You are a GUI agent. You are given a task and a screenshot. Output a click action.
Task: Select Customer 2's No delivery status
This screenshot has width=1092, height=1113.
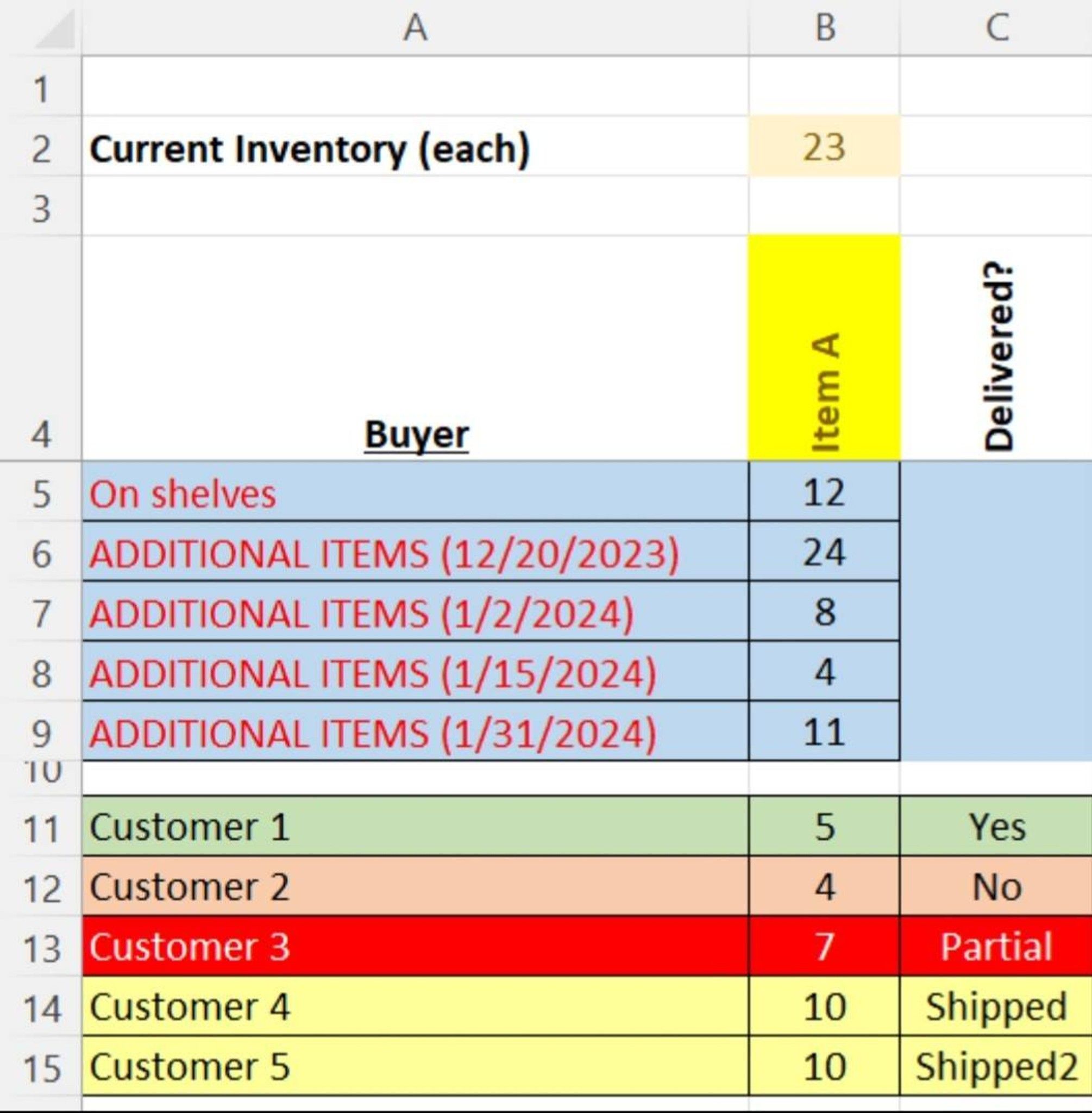[996, 886]
